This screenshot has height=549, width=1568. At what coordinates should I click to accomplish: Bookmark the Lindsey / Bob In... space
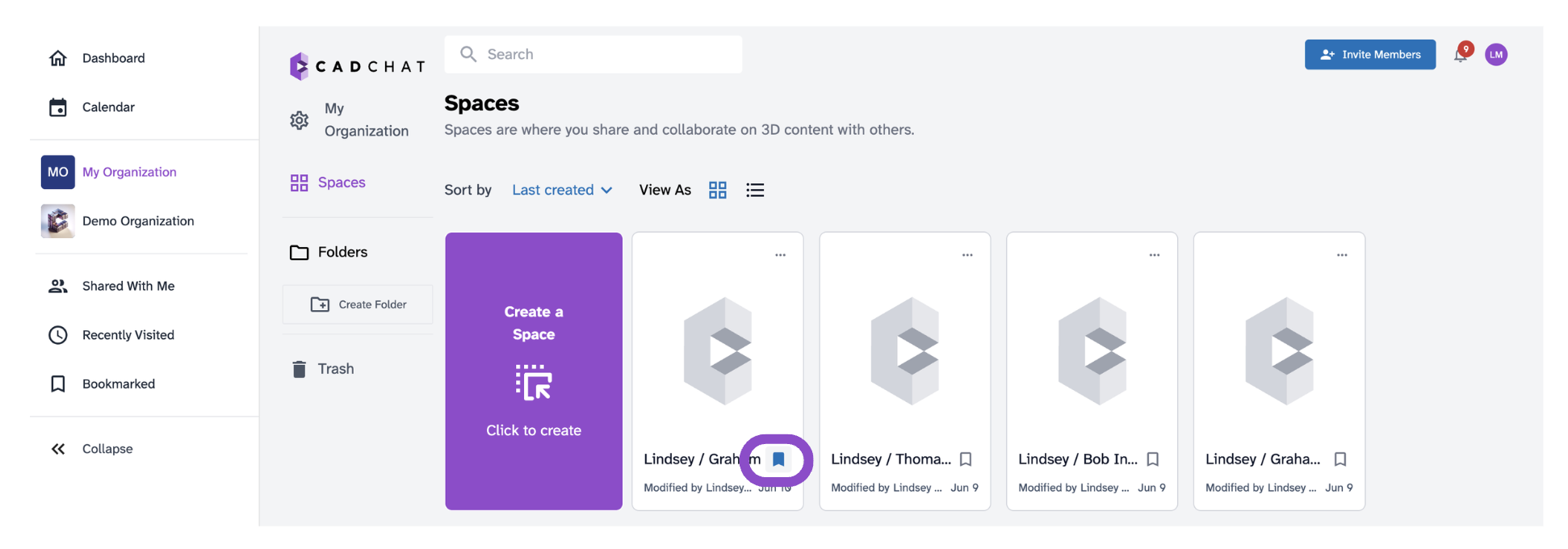point(1153,459)
